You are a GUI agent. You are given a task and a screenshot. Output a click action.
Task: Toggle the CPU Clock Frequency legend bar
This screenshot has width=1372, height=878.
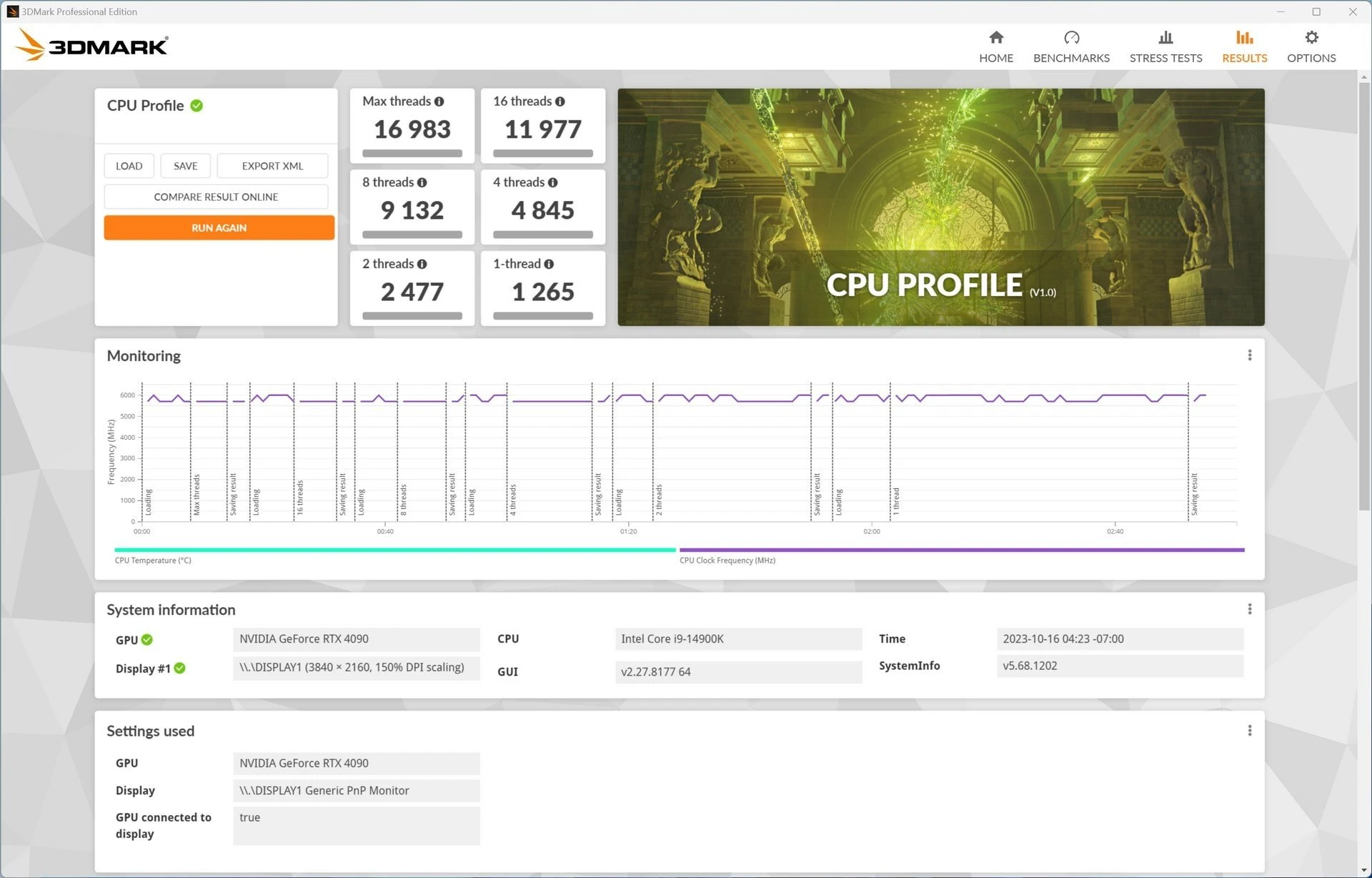coord(961,550)
